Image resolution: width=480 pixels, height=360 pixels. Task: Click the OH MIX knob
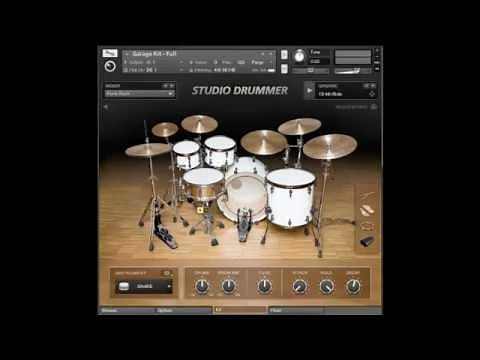[202, 286]
